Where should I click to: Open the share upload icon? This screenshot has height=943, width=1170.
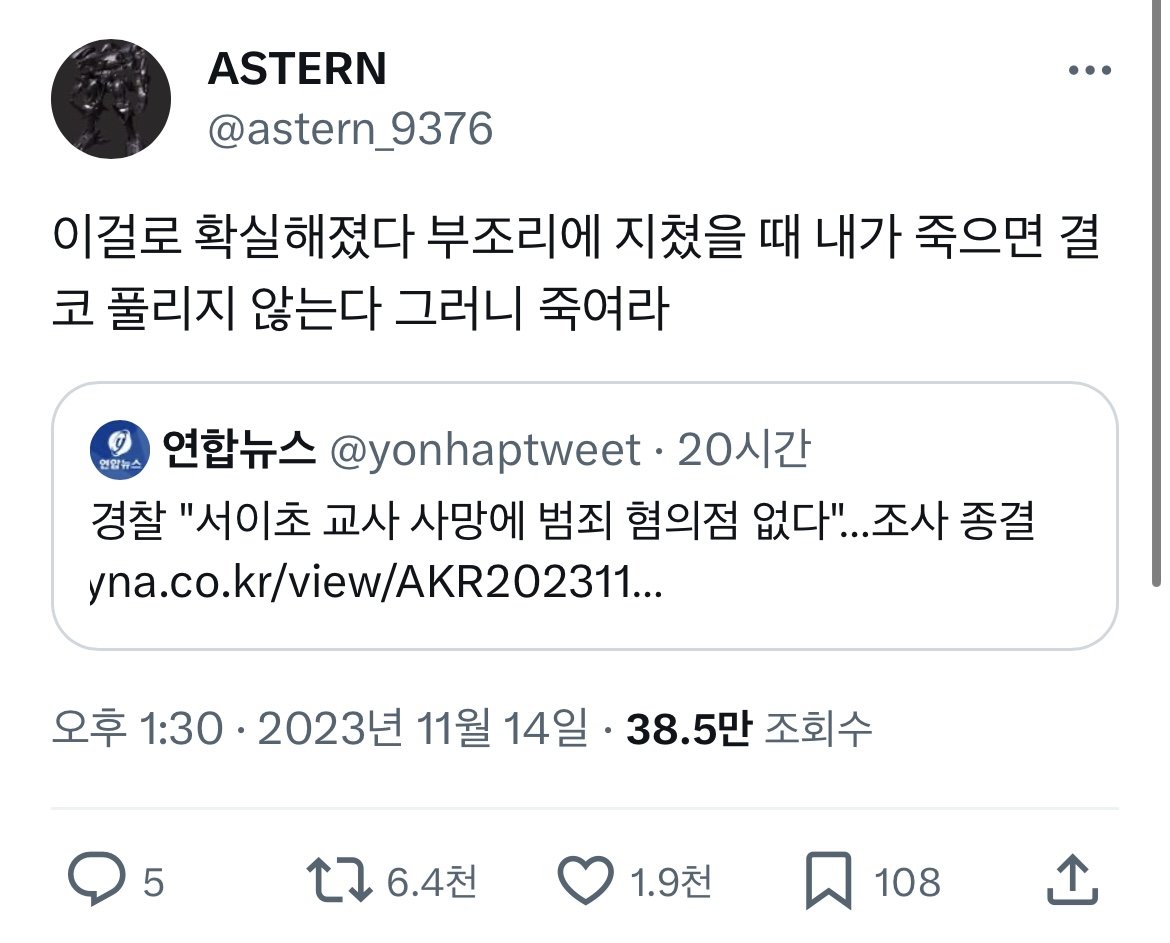1072,880
